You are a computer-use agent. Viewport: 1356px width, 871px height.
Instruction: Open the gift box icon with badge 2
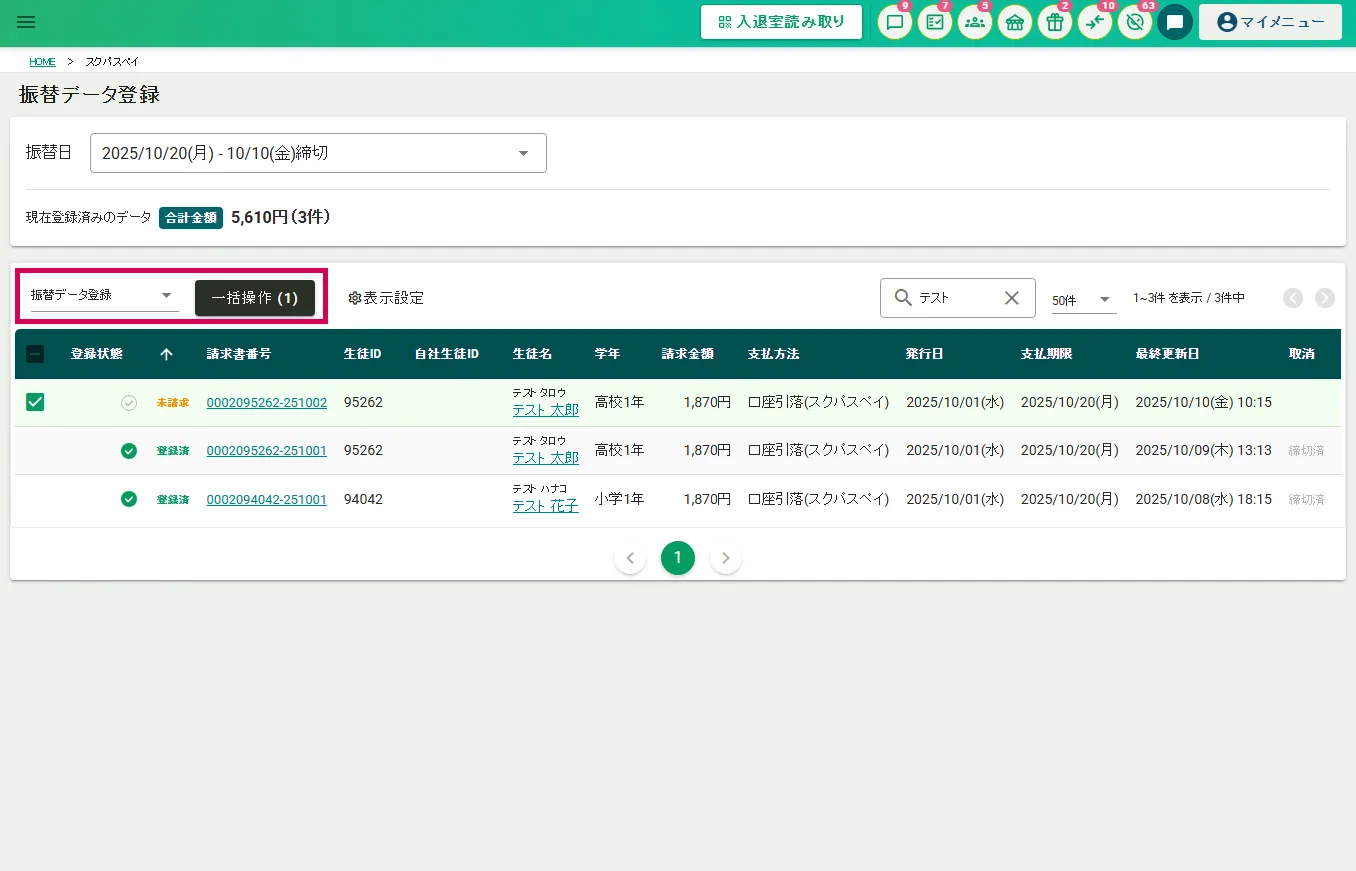[1055, 22]
